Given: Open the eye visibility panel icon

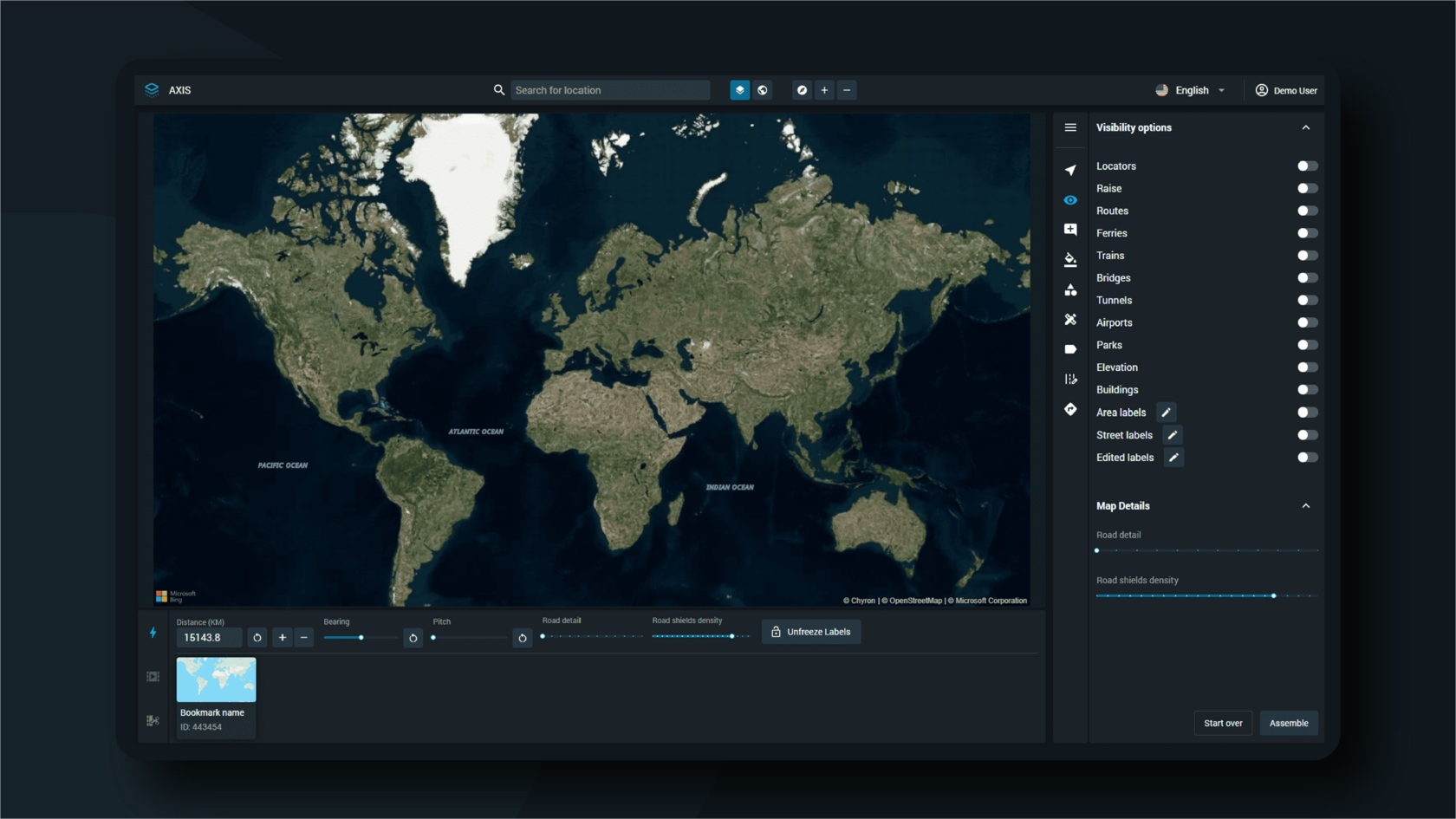Looking at the screenshot, I should click(x=1070, y=200).
